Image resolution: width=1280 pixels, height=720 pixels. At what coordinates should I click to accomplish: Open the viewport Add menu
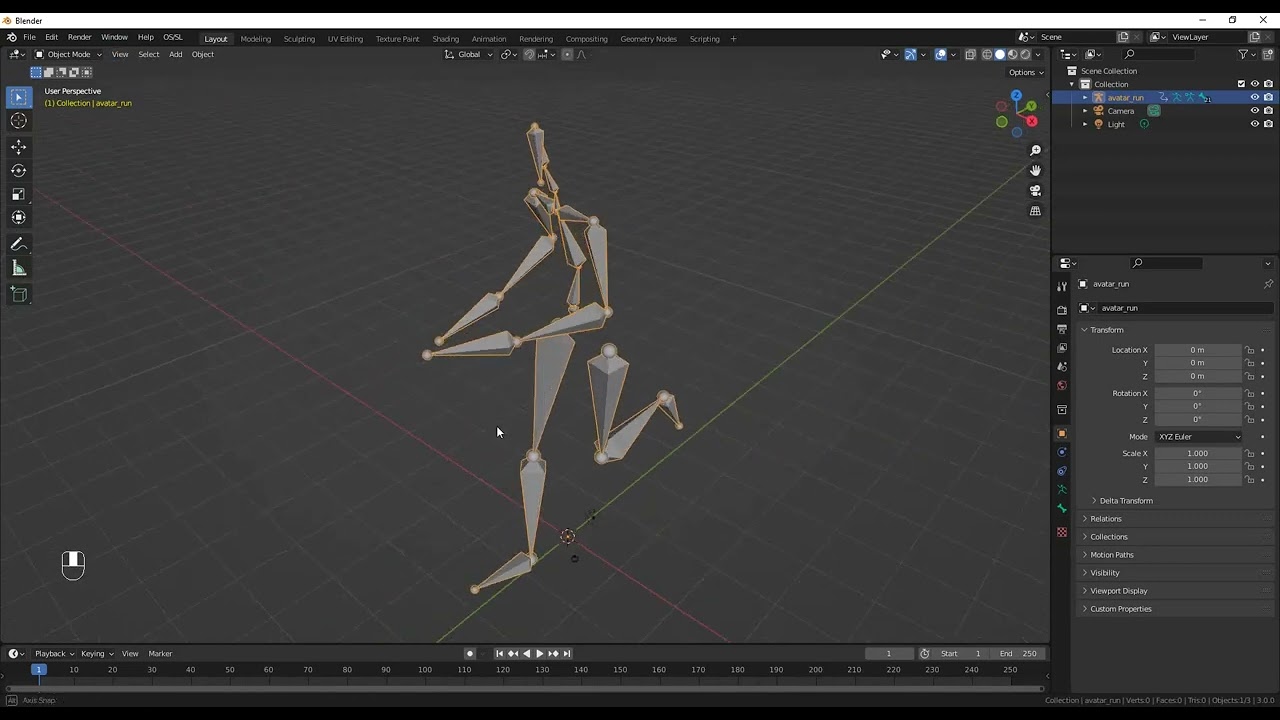pos(176,55)
